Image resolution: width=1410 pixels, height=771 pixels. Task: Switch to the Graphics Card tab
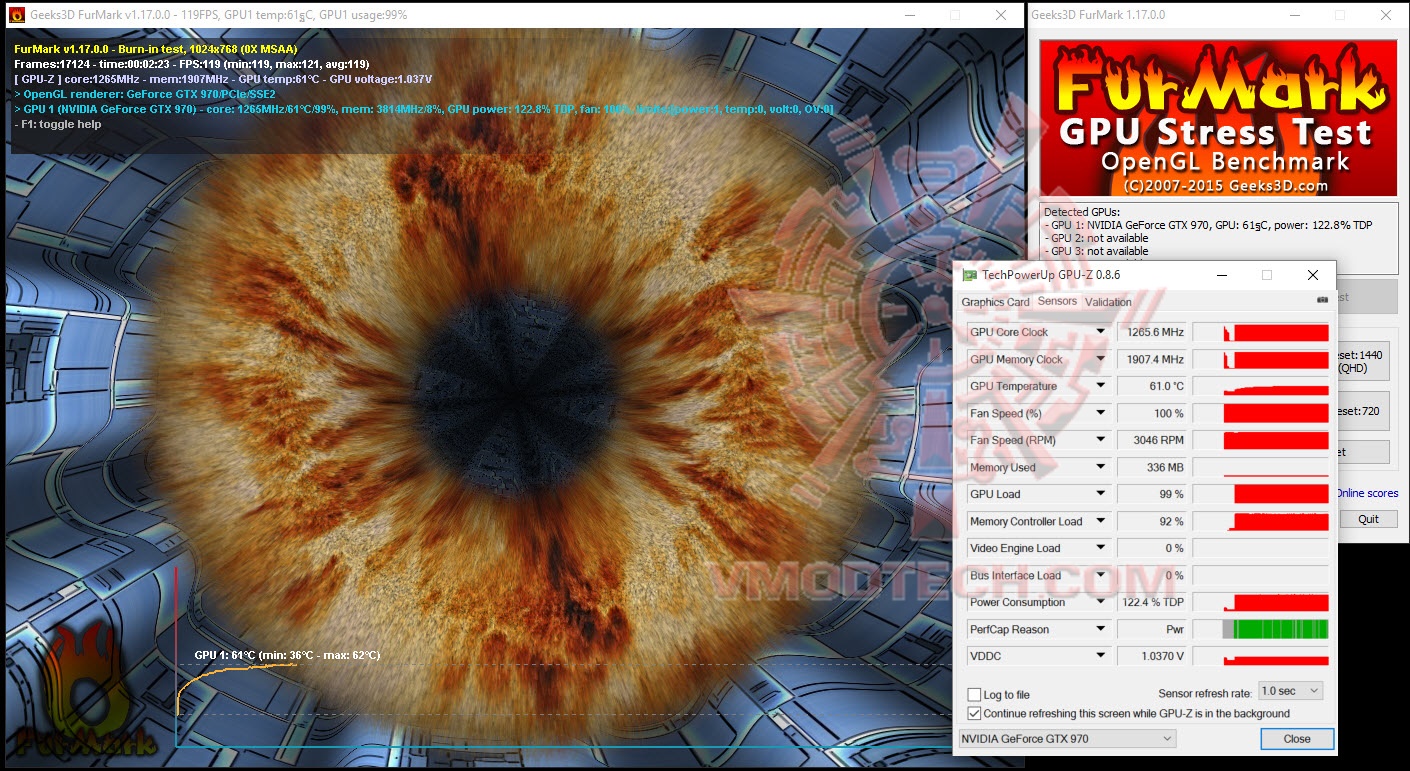click(995, 302)
